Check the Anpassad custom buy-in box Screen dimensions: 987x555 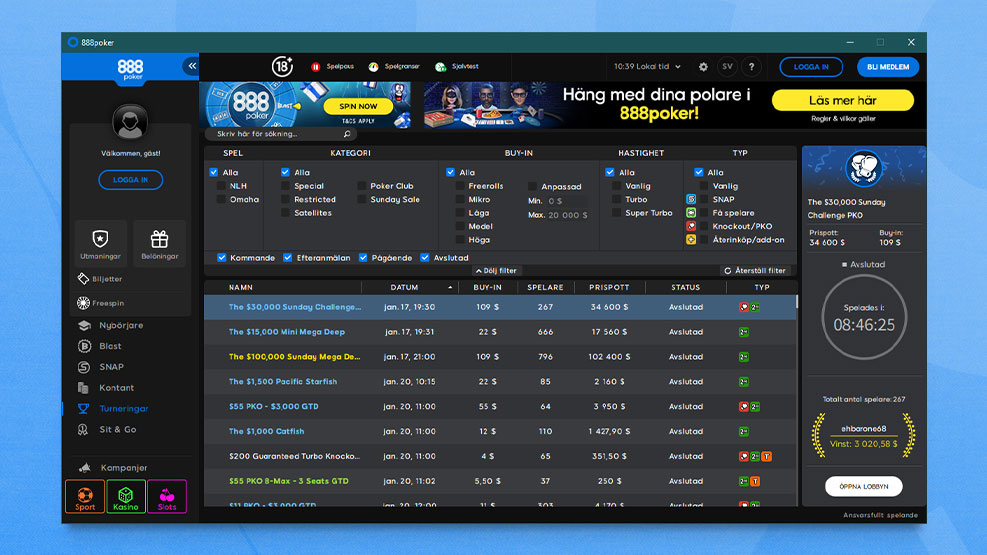coord(533,186)
